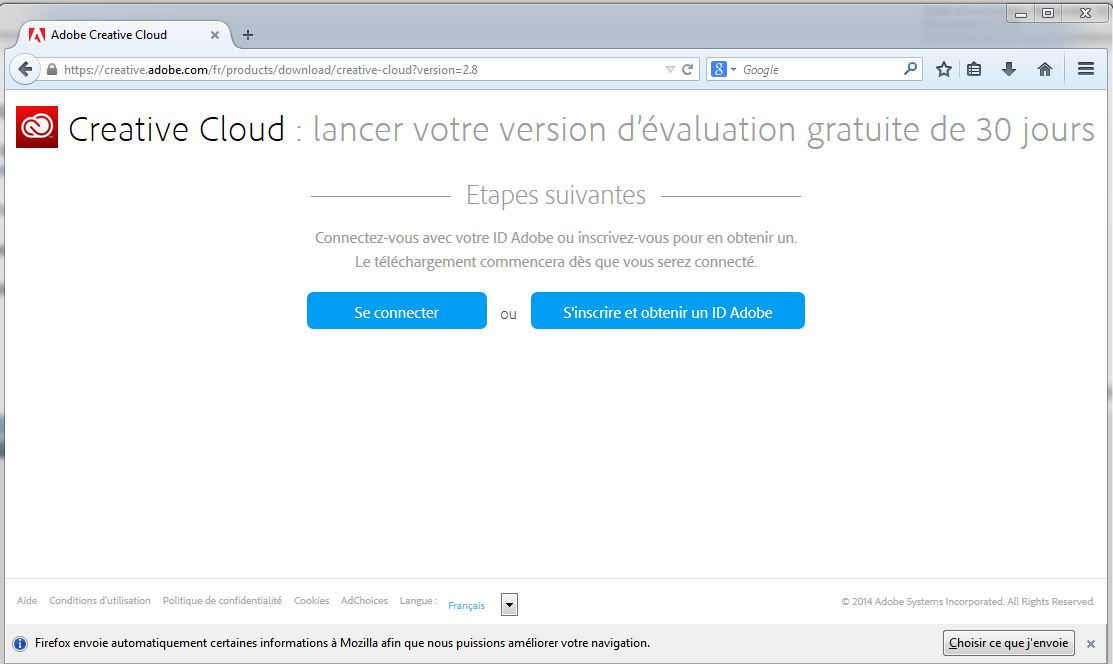Open the Cookies footer link
This screenshot has width=1113, height=664.
tap(312, 601)
